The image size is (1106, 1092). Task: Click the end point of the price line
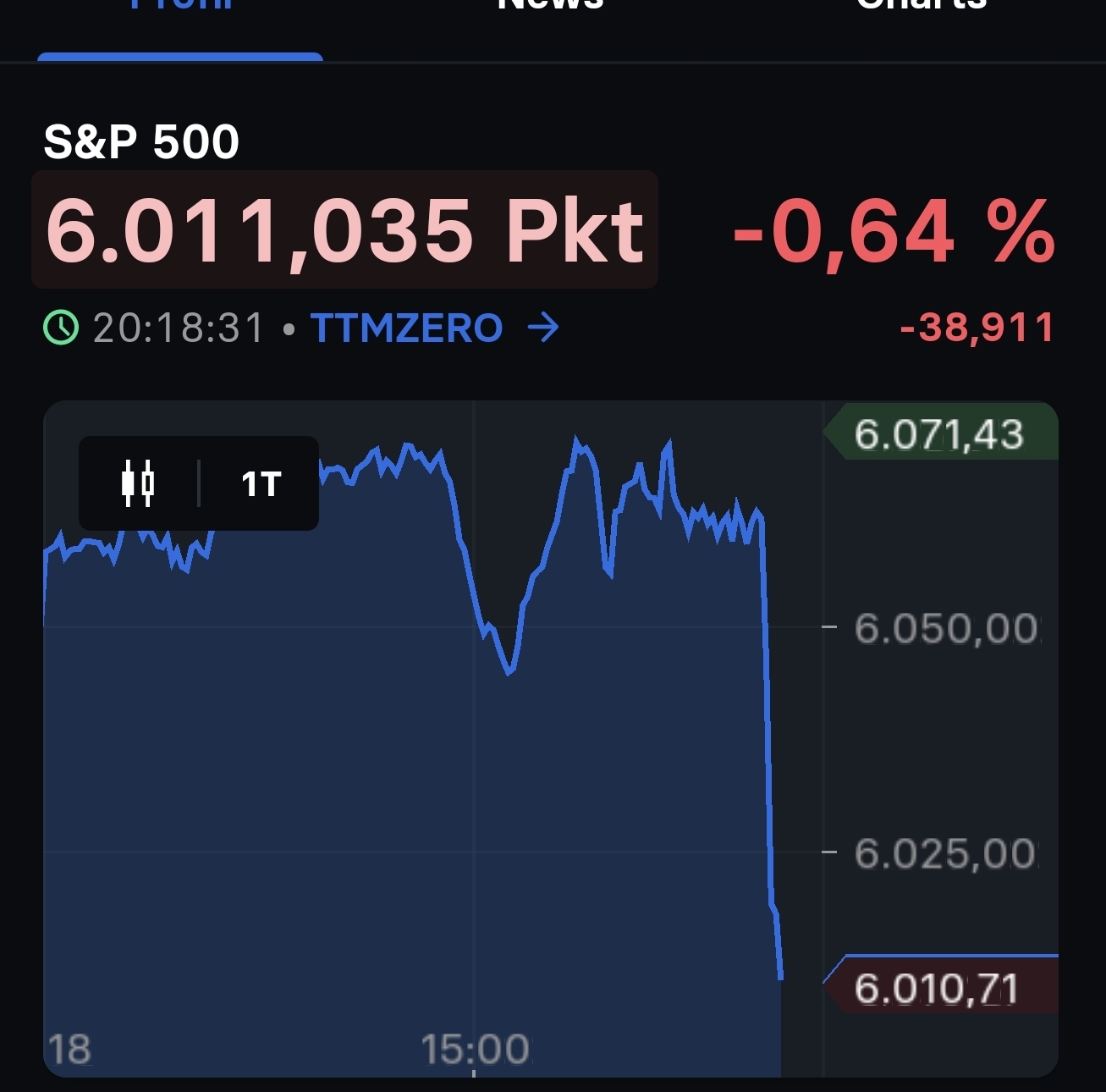[x=780, y=978]
